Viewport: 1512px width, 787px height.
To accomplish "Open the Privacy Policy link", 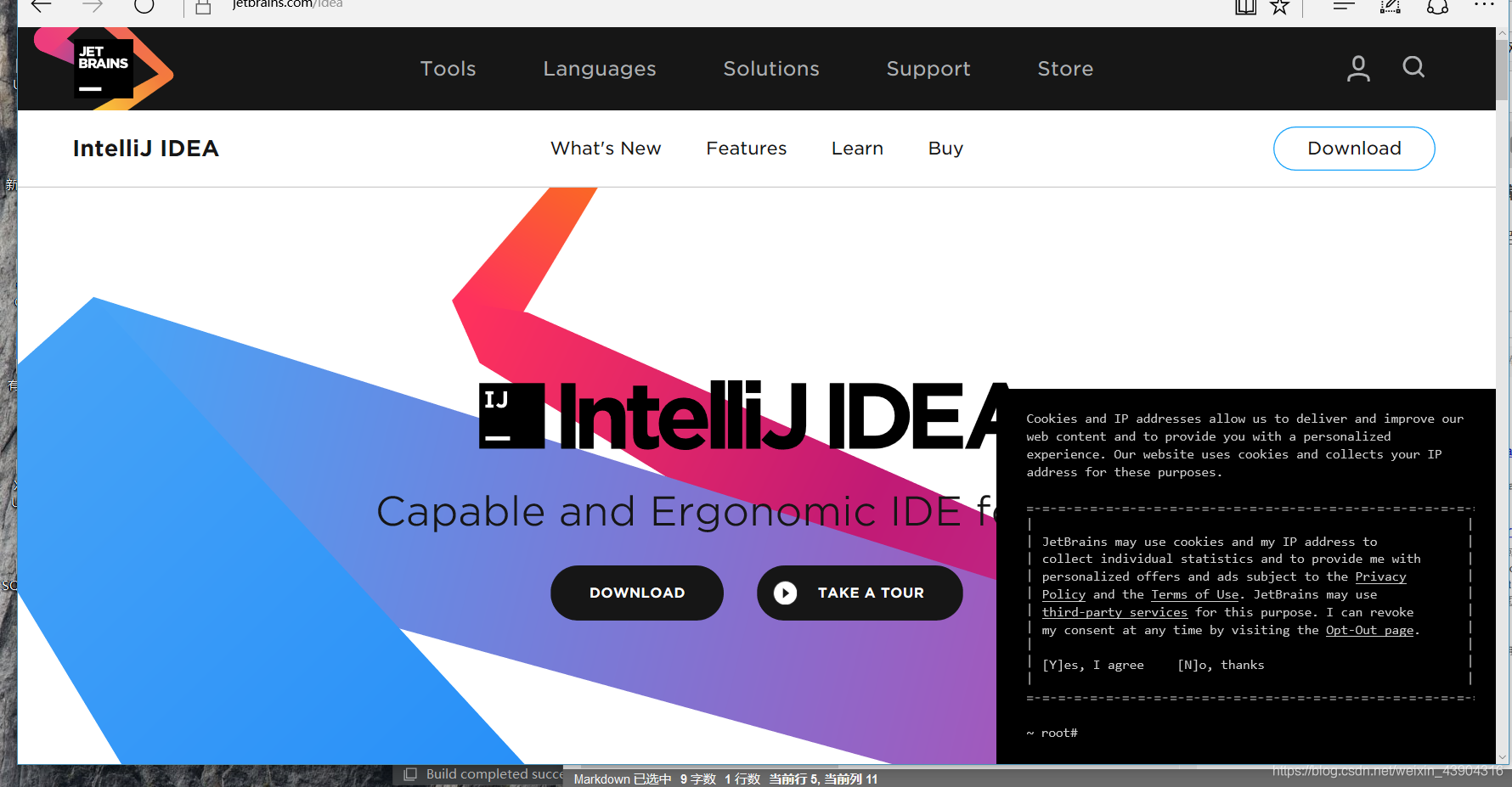I will pos(1380,577).
